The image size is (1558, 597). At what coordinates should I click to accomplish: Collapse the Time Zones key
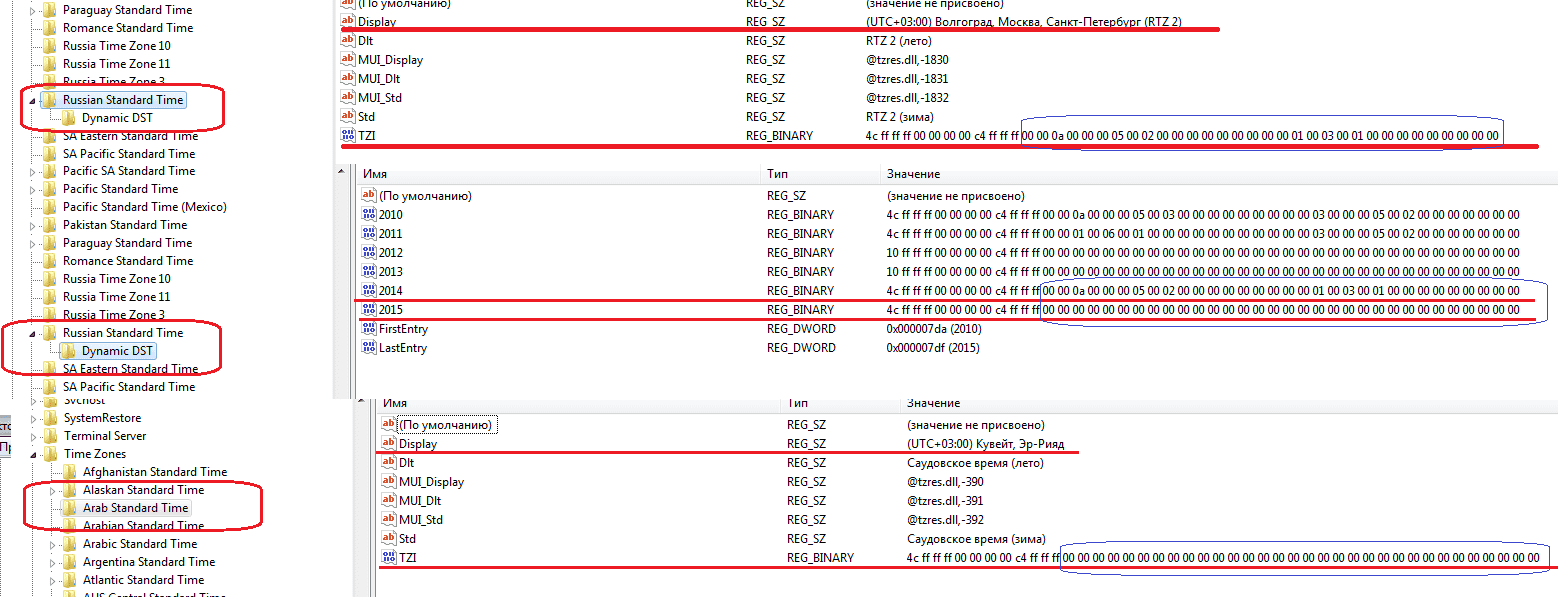[x=35, y=454]
